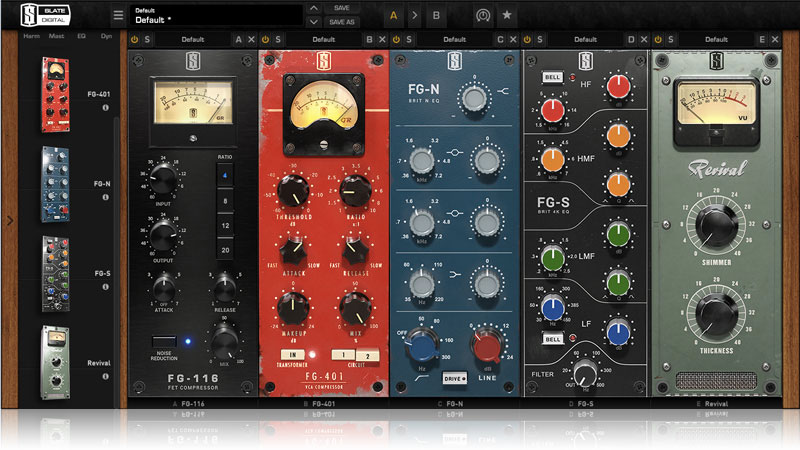Image resolution: width=800 pixels, height=450 pixels.
Task: Click the SAVE AS button
Action: pos(342,21)
